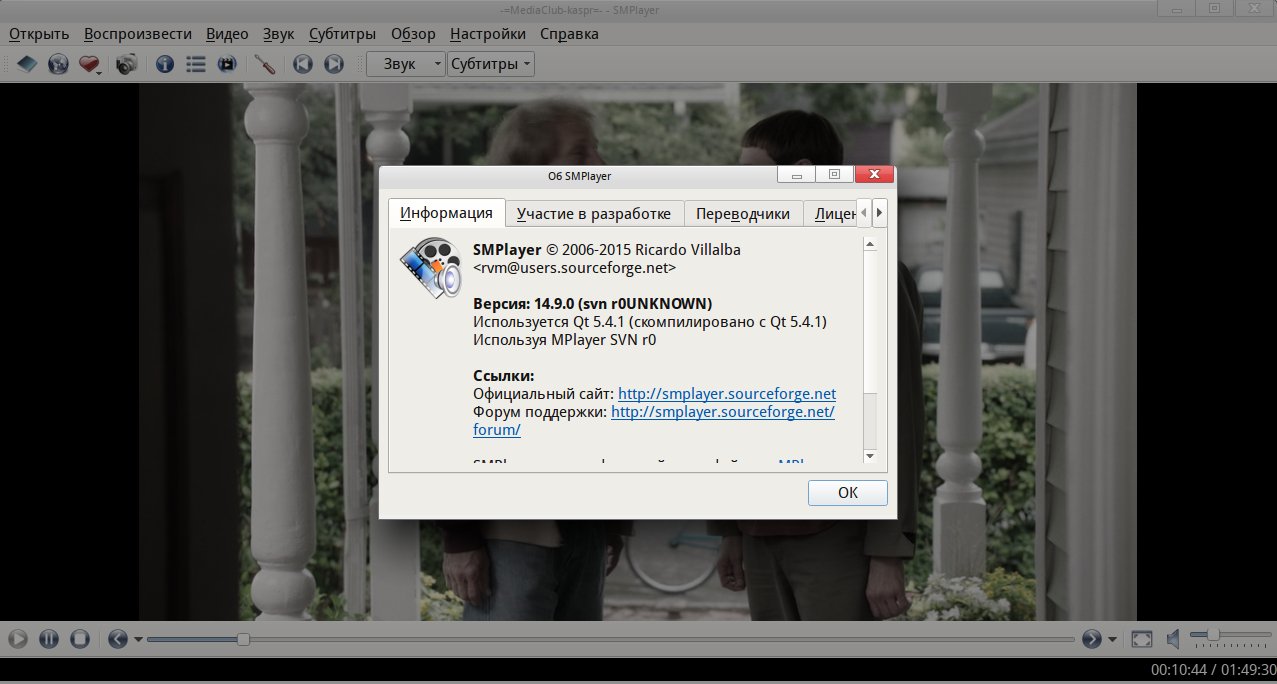The image size is (1277, 684).
Task: Open the Звук toolbar dropdown
Action: click(406, 64)
